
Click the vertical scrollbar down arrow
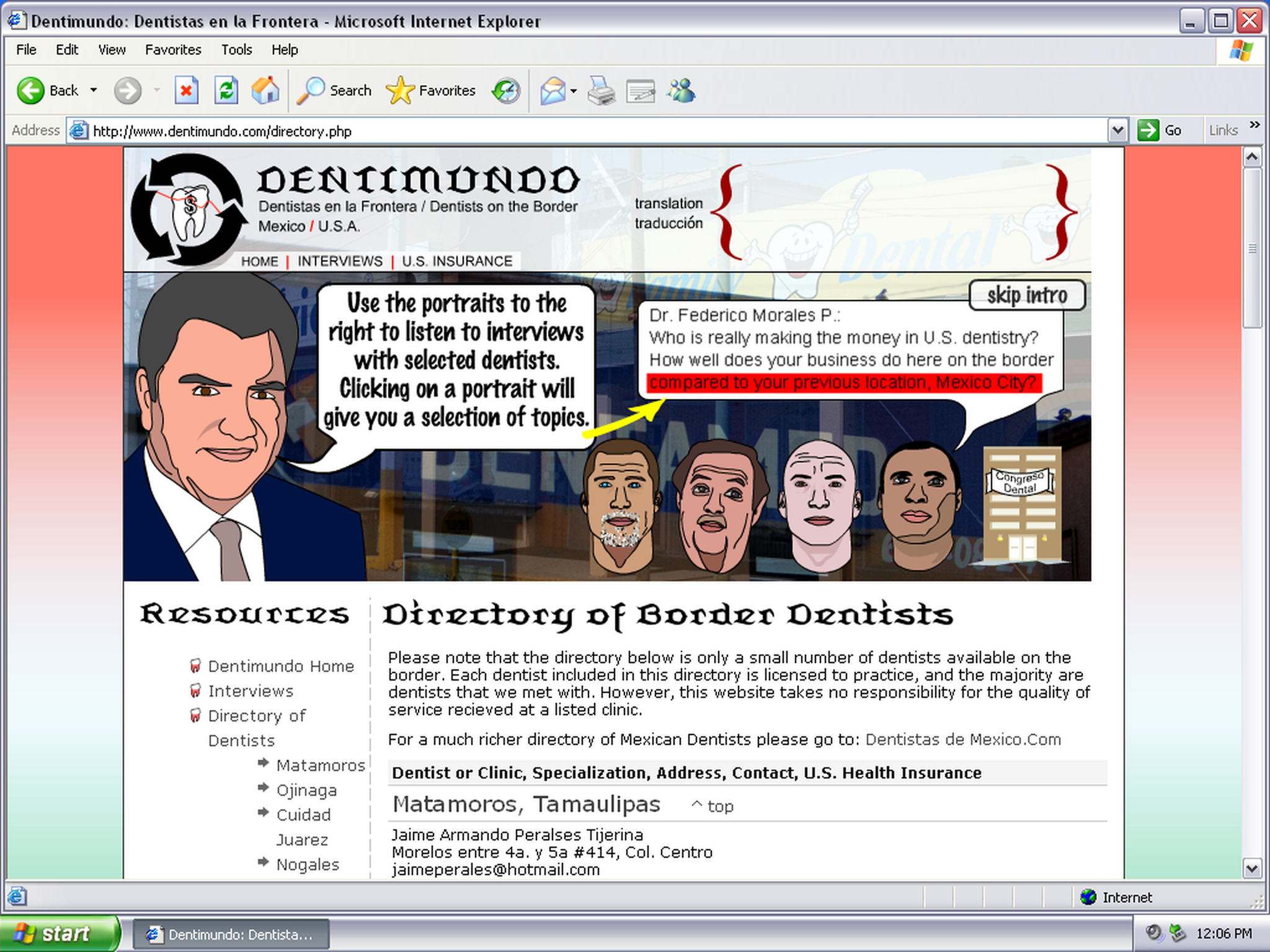[1251, 868]
